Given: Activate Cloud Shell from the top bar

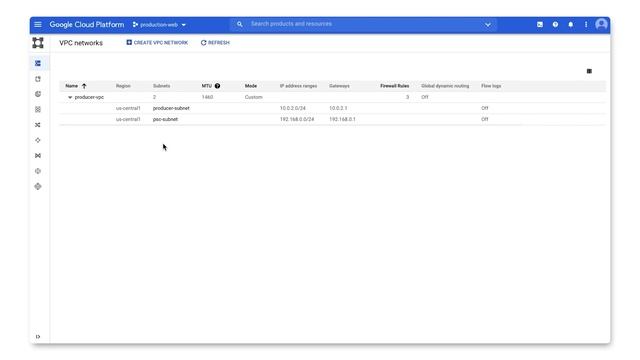Looking at the screenshot, I should 540,24.
